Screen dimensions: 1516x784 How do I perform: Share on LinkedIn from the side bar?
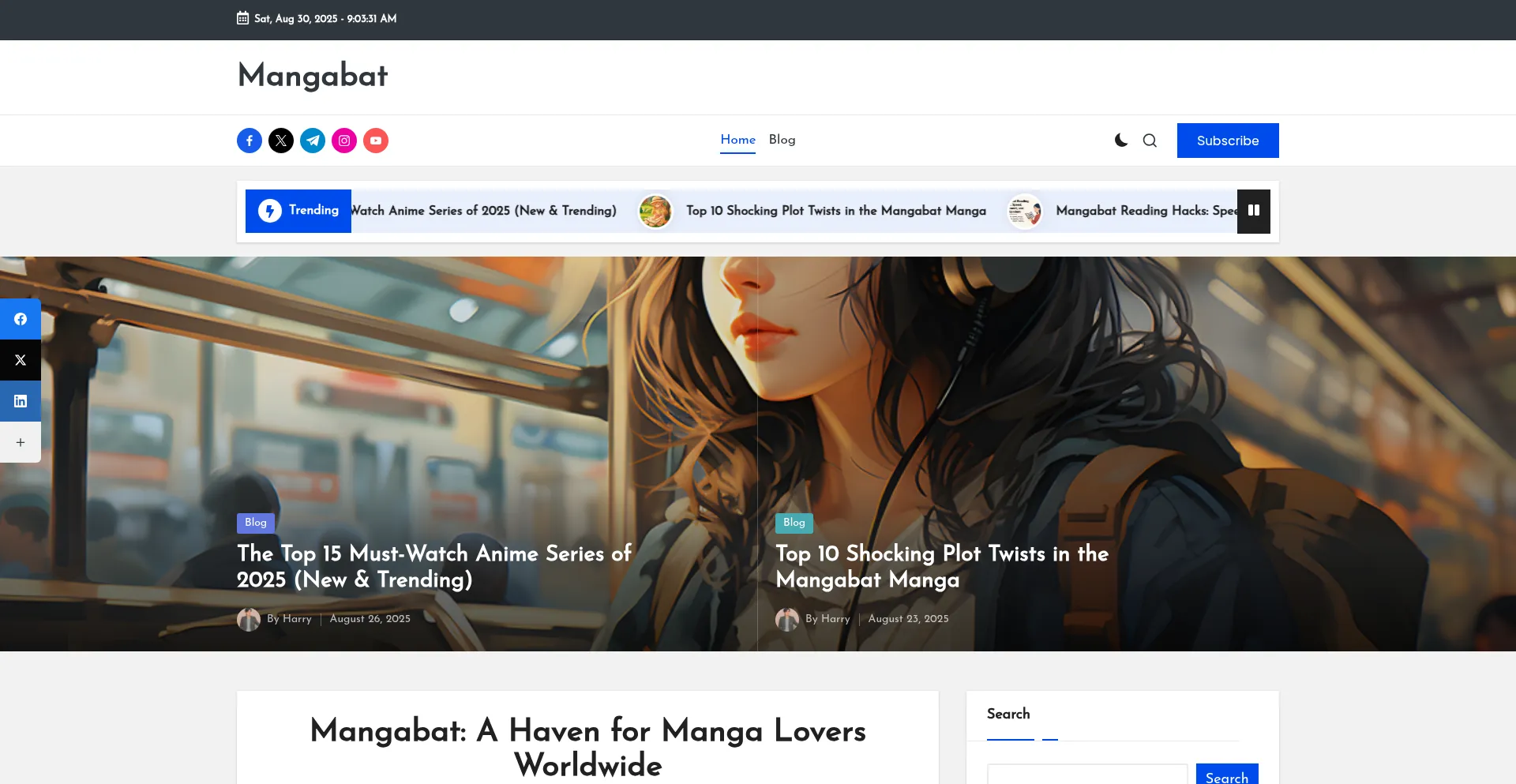(x=21, y=401)
